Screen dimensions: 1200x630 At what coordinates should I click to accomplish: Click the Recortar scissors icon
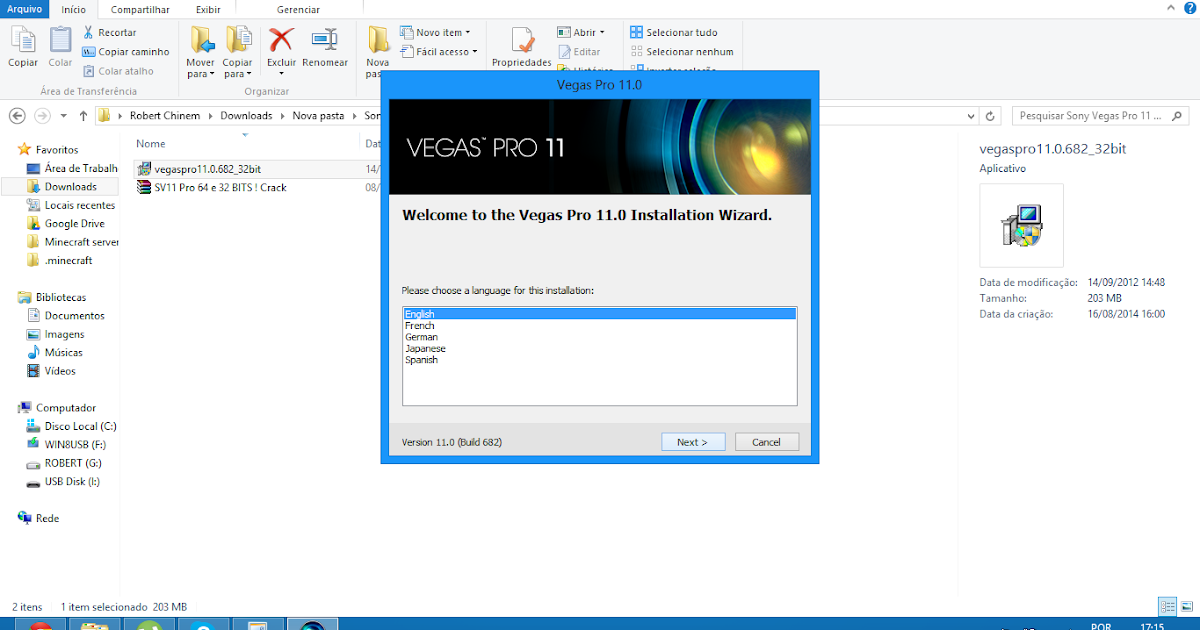coord(88,33)
